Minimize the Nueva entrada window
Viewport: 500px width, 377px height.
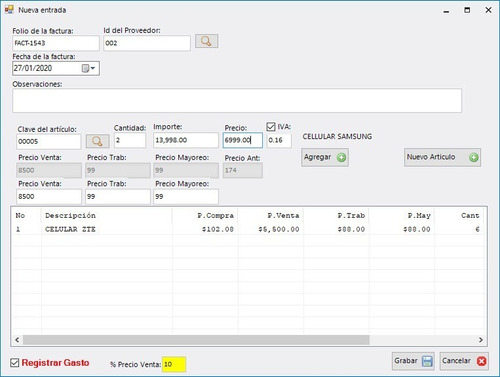pyautogui.click(x=446, y=10)
